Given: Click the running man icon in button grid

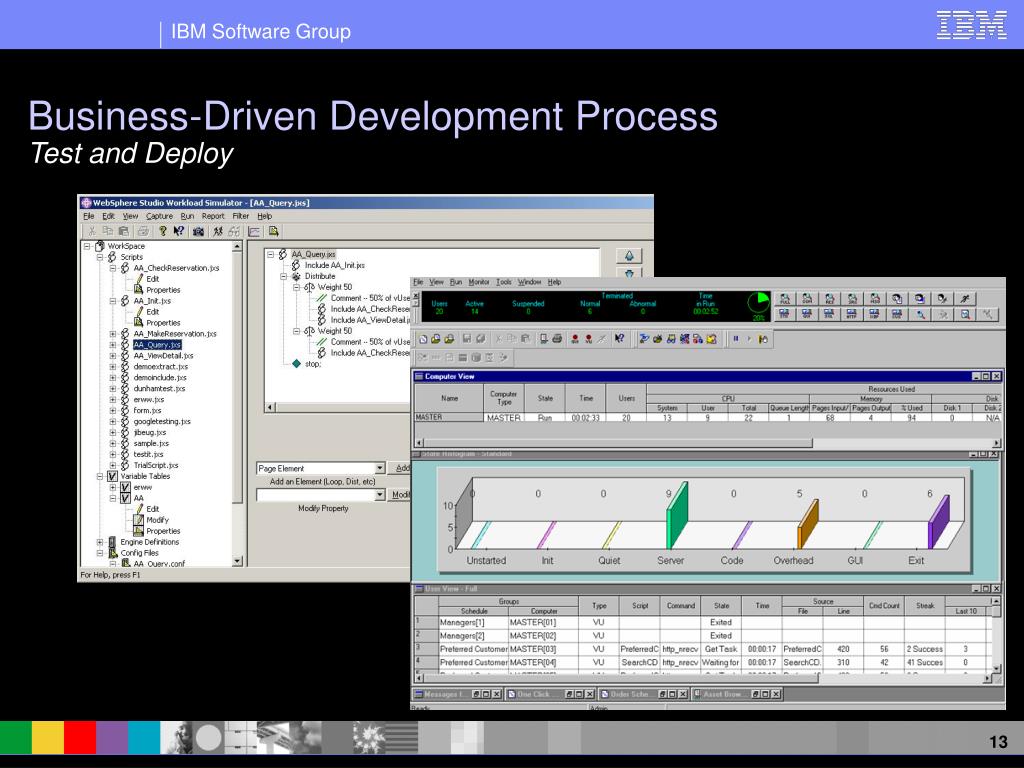Looking at the screenshot, I should pos(965,298).
